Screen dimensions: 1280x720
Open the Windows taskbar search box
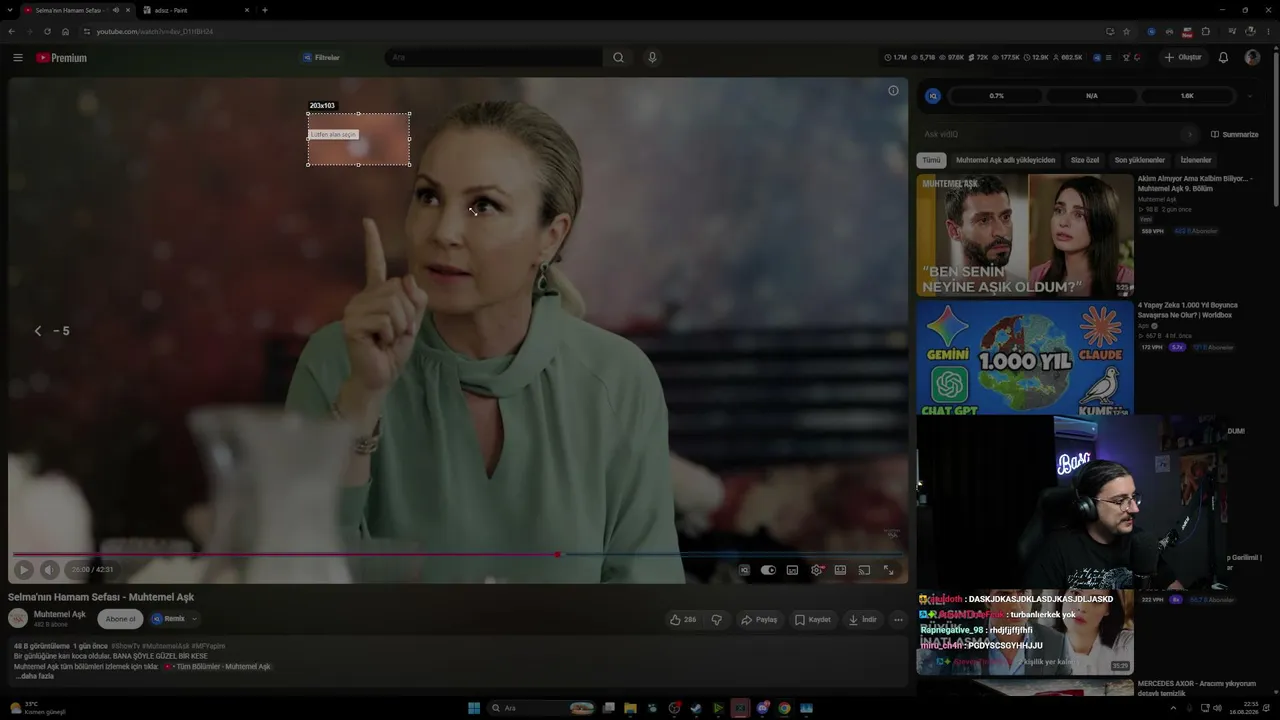540,708
